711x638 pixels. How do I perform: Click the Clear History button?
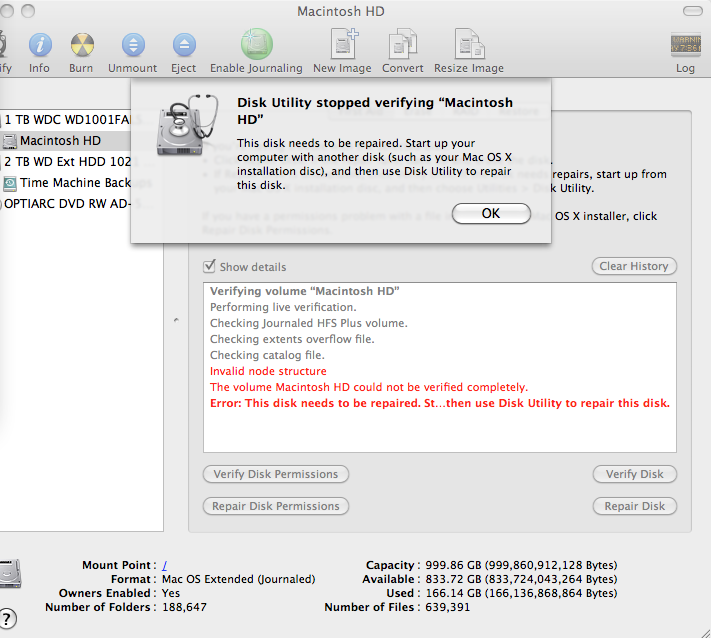click(x=634, y=266)
